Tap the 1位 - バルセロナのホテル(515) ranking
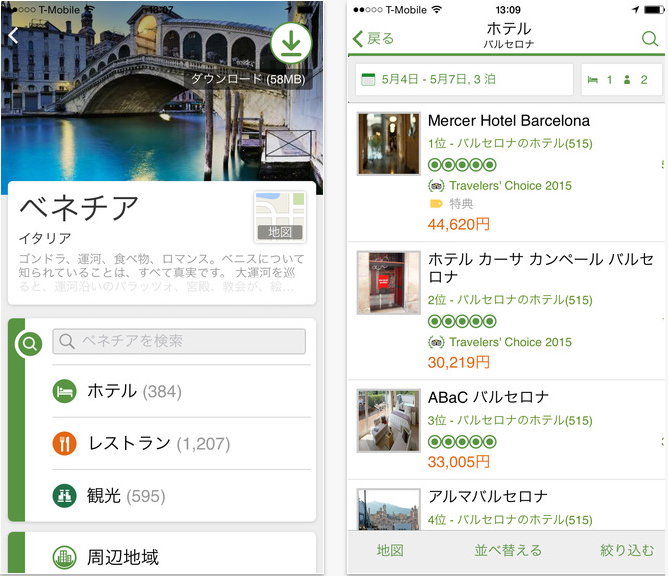668x576 pixels. [510, 144]
